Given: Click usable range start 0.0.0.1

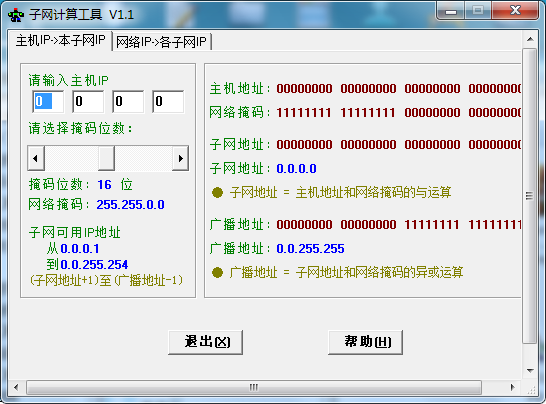Looking at the screenshot, I should point(80,249).
